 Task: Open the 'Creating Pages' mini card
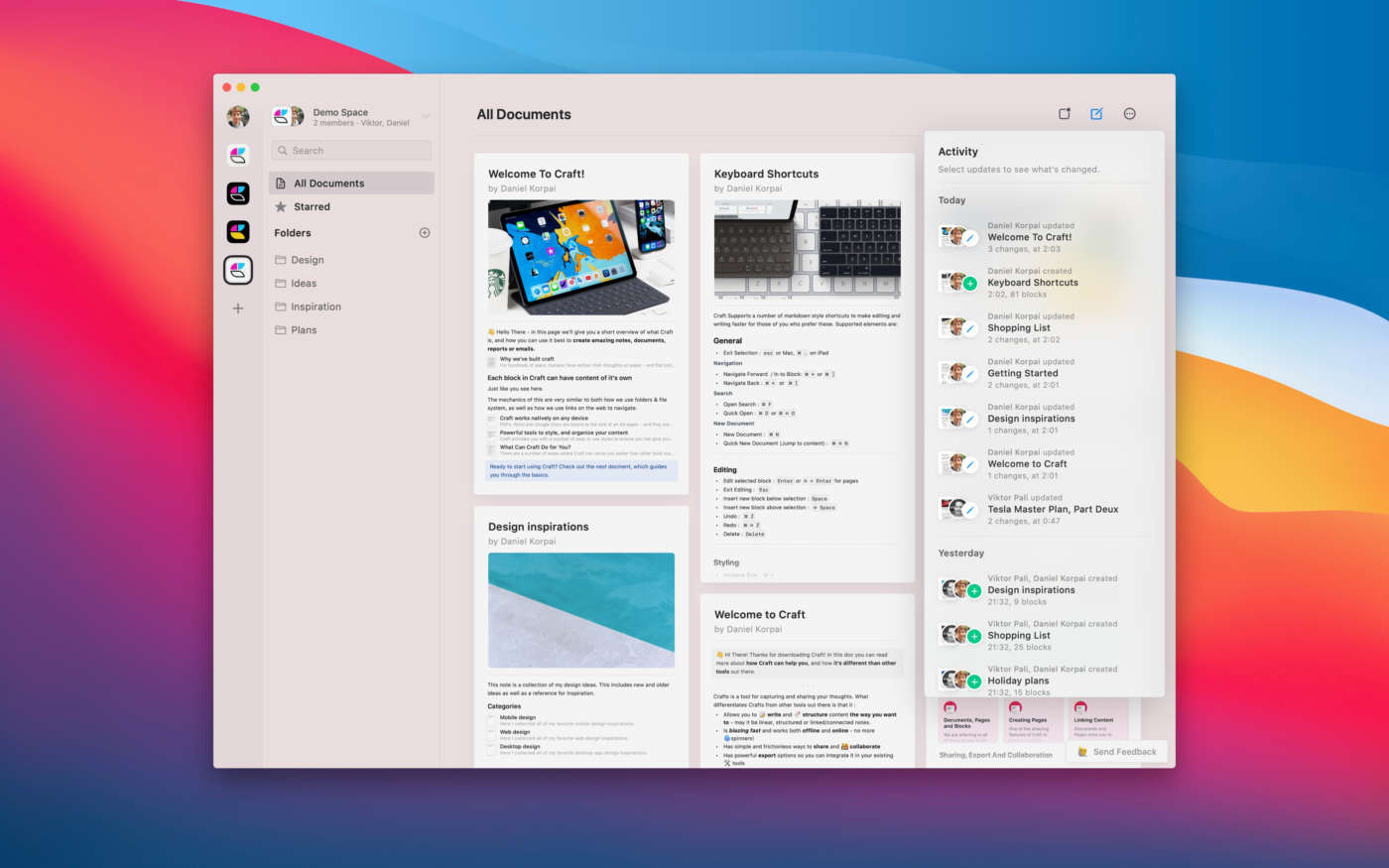coord(1031,721)
